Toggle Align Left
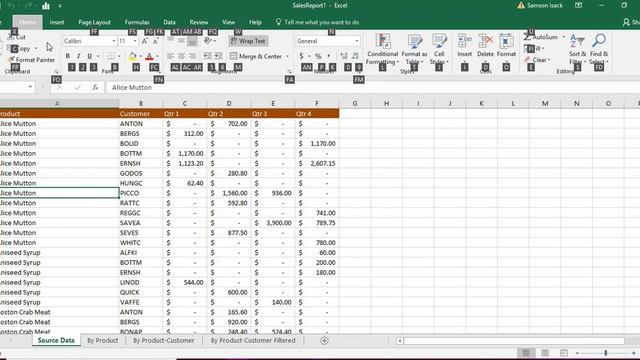This screenshot has height=360, width=640. coord(170,56)
